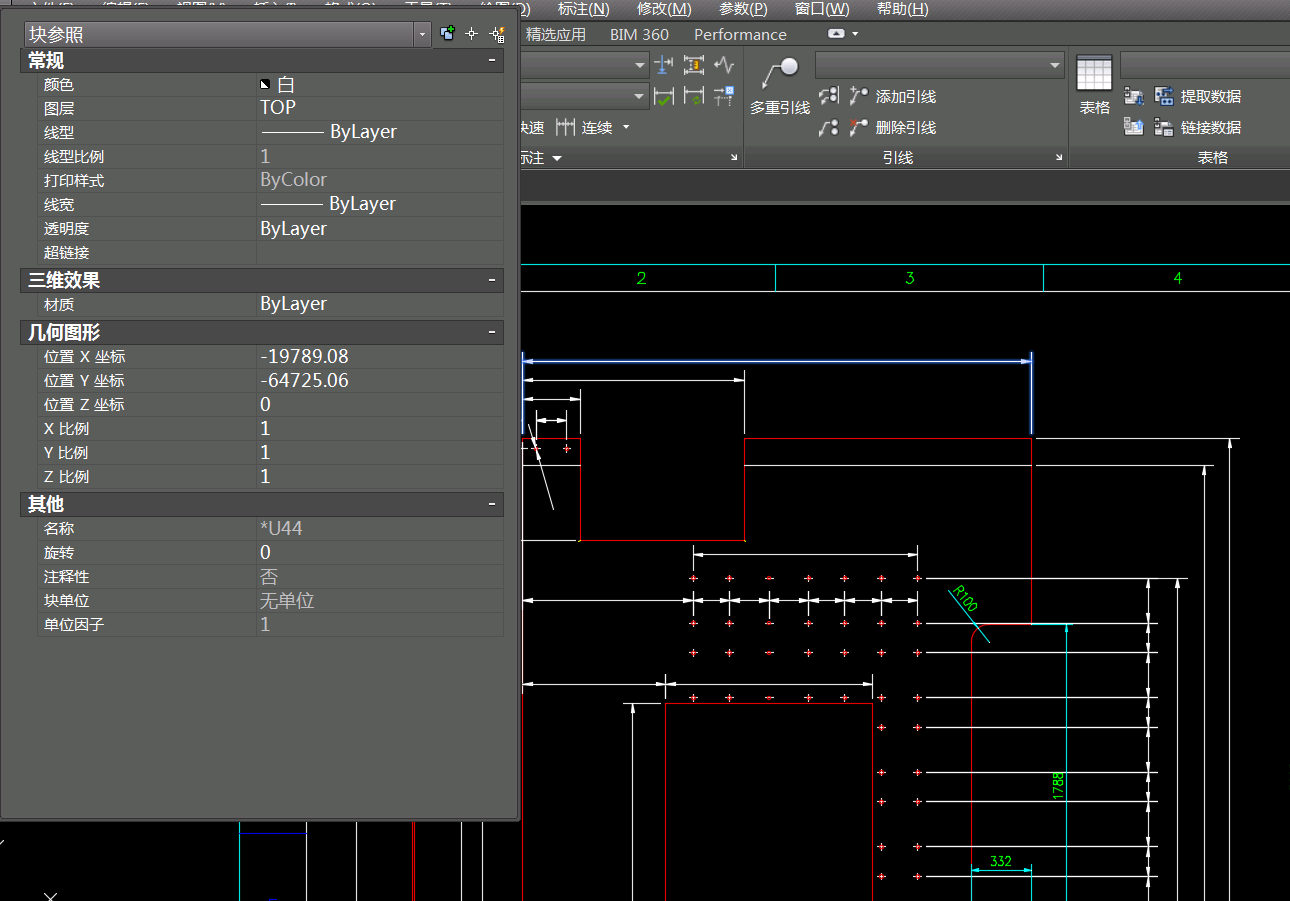Image resolution: width=1290 pixels, height=901 pixels.
Task: Select the green 1788 dimension text
Action: pyautogui.click(x=1058, y=785)
